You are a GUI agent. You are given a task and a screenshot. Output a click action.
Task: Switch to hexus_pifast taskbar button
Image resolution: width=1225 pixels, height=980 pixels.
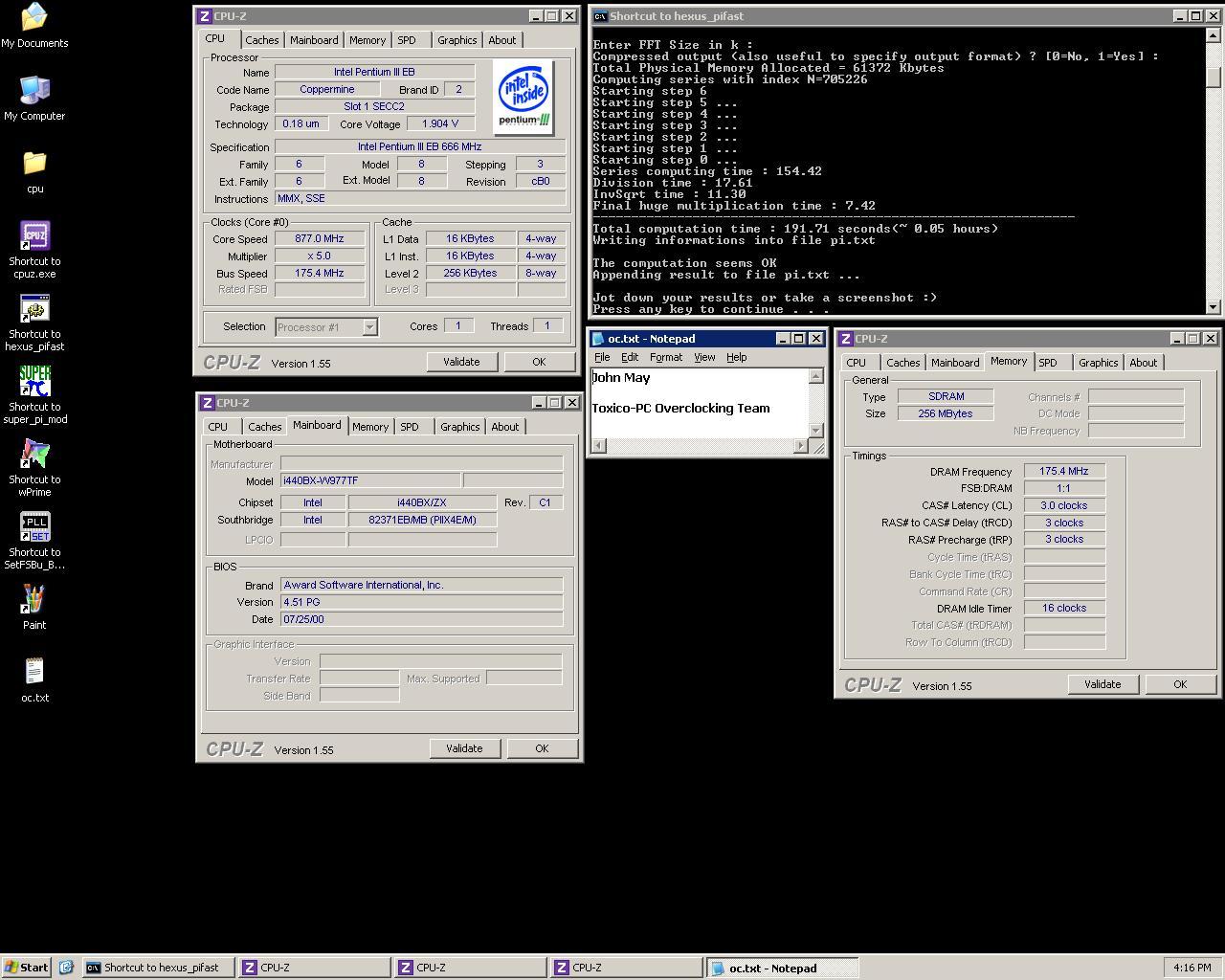click(x=157, y=968)
